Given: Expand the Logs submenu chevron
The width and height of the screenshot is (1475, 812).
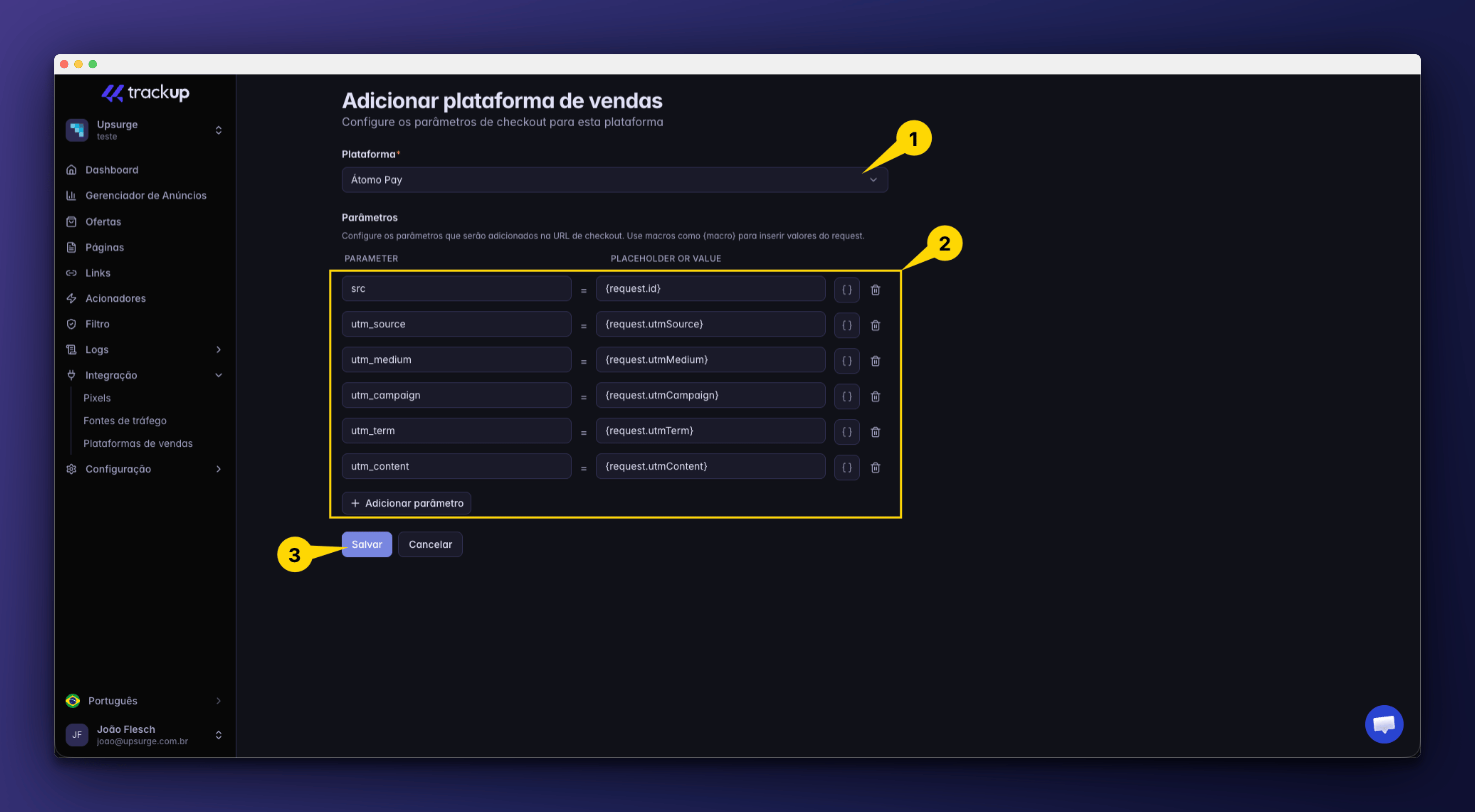Looking at the screenshot, I should (218, 350).
